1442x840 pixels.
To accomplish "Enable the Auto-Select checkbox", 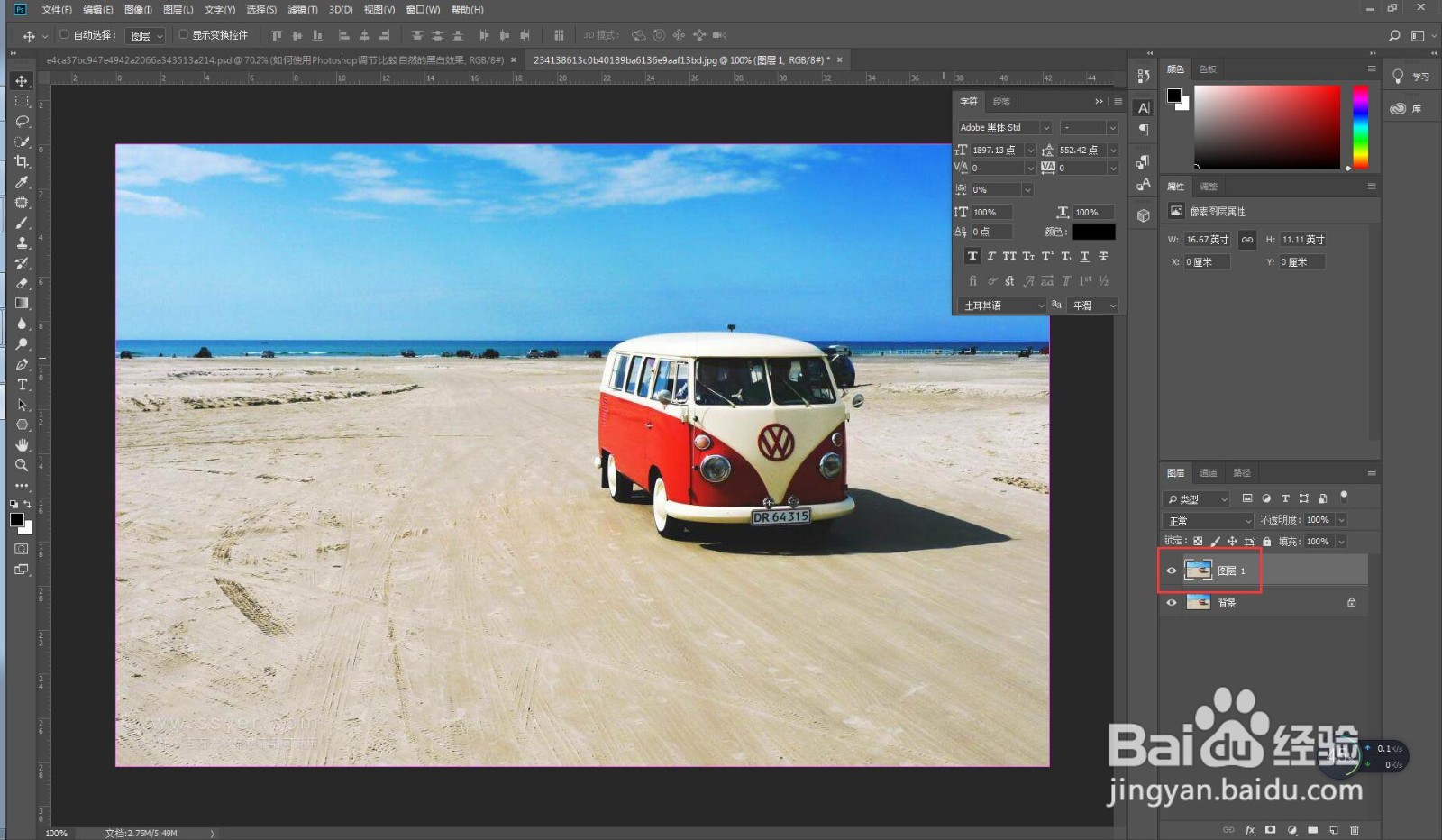I will 64,35.
